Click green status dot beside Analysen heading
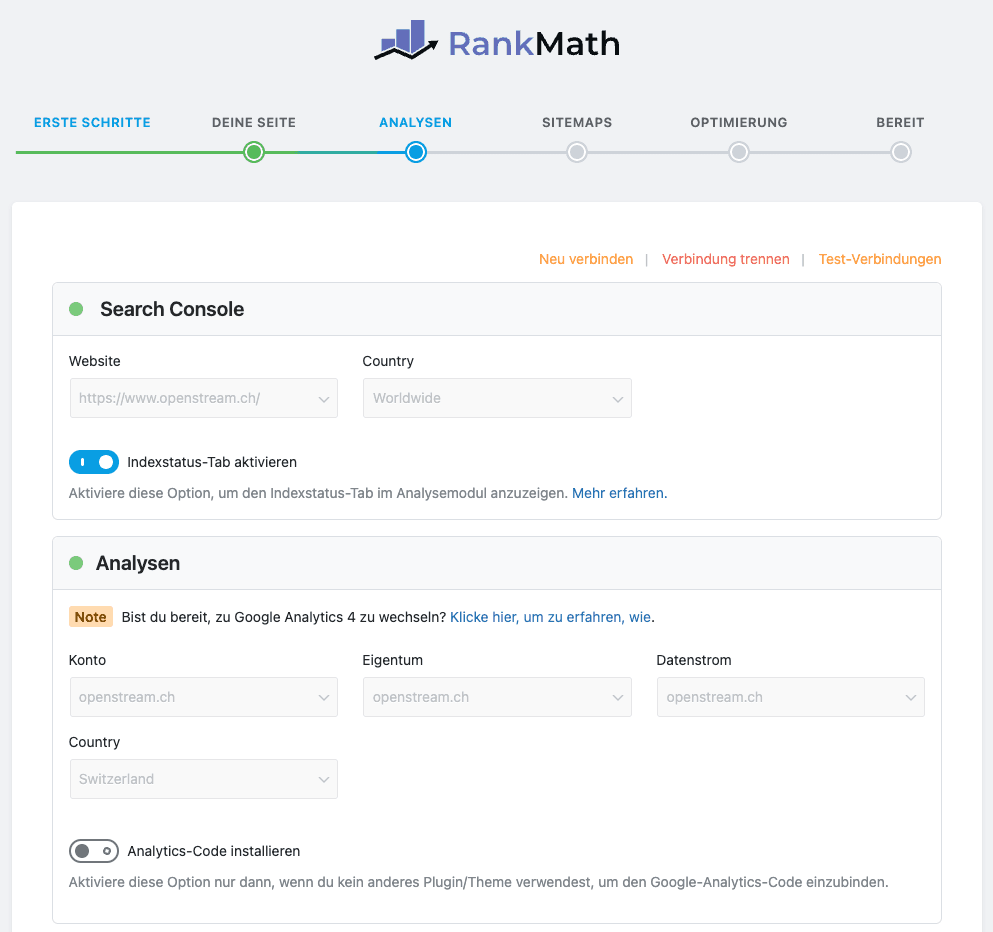The height and width of the screenshot is (932, 993). [76, 563]
